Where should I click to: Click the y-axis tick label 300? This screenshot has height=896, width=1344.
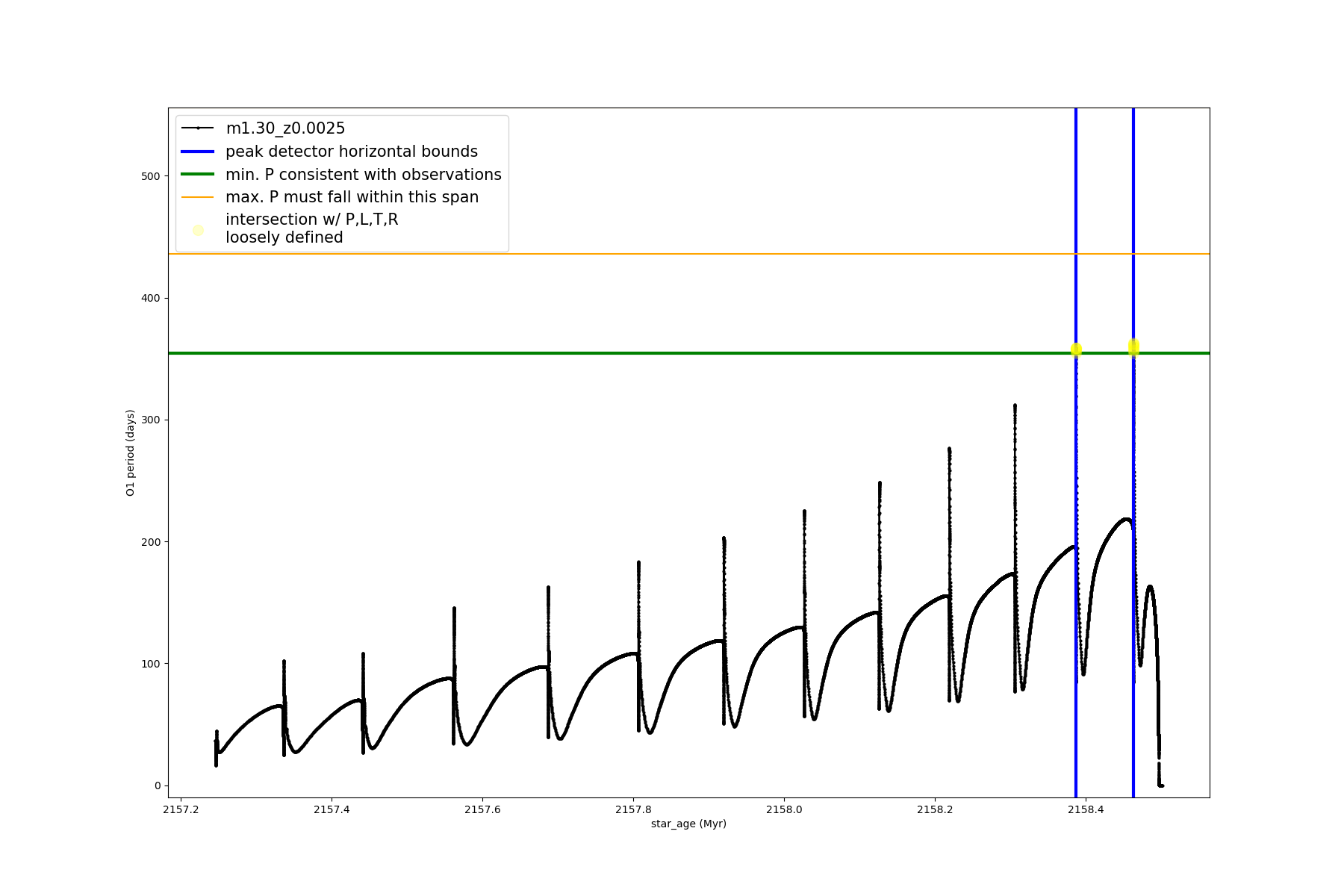[151, 420]
